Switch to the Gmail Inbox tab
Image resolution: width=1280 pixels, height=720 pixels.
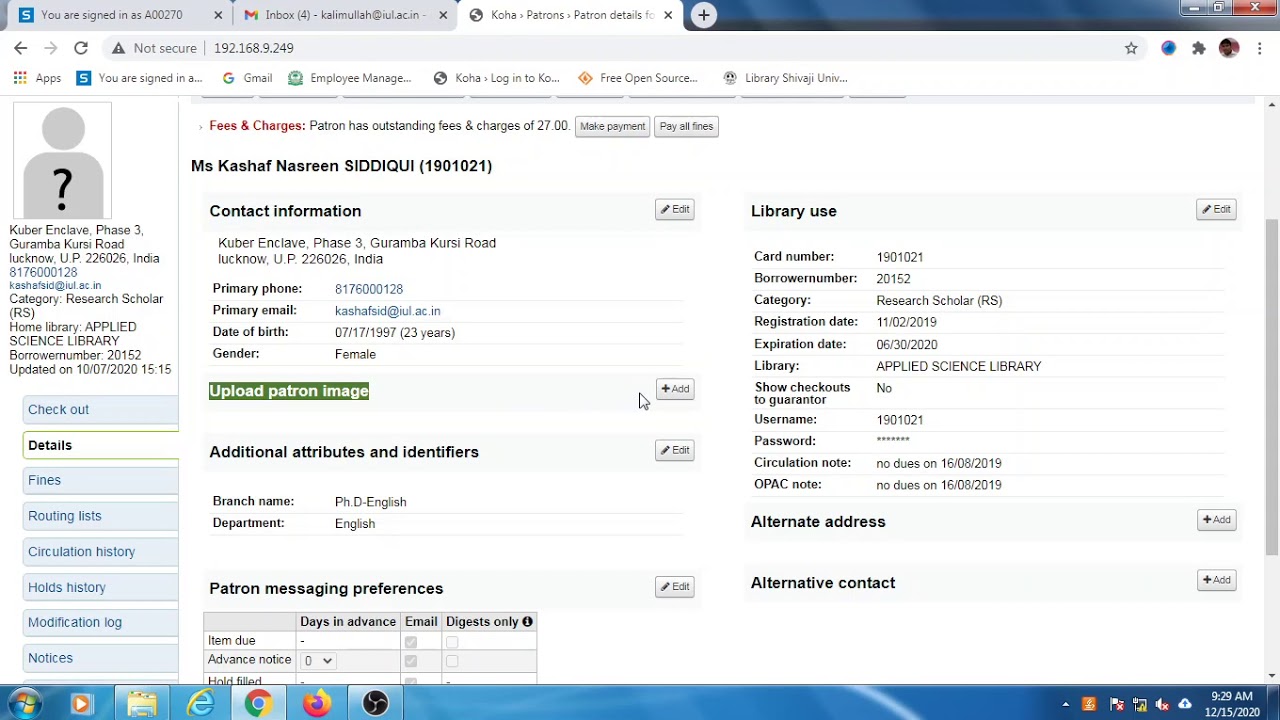click(x=345, y=15)
